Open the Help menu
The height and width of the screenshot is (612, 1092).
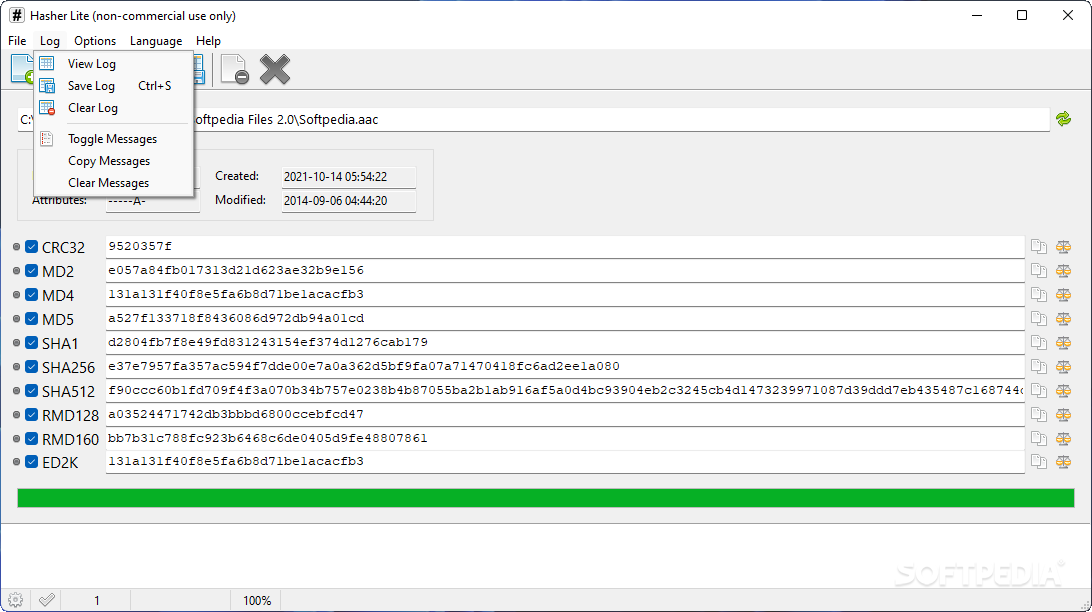(x=208, y=40)
